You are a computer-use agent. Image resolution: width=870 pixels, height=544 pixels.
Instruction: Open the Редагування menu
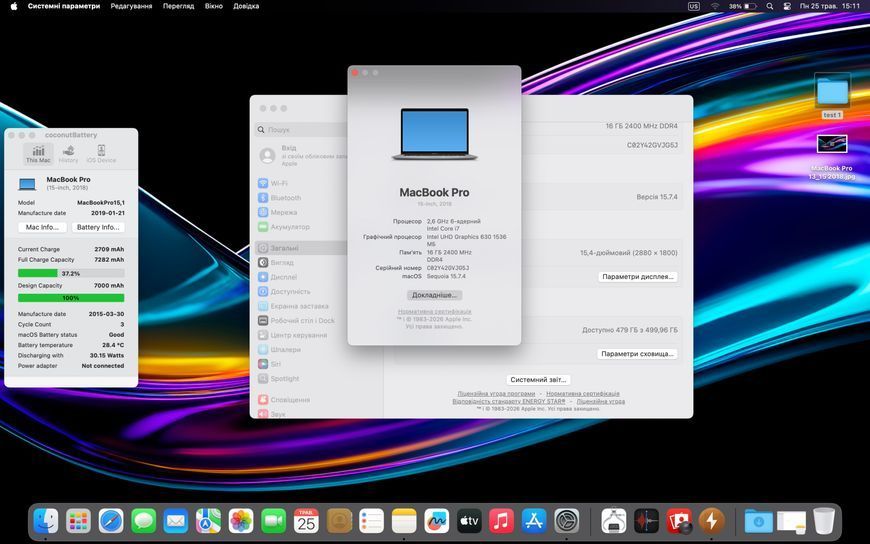[x=131, y=6]
